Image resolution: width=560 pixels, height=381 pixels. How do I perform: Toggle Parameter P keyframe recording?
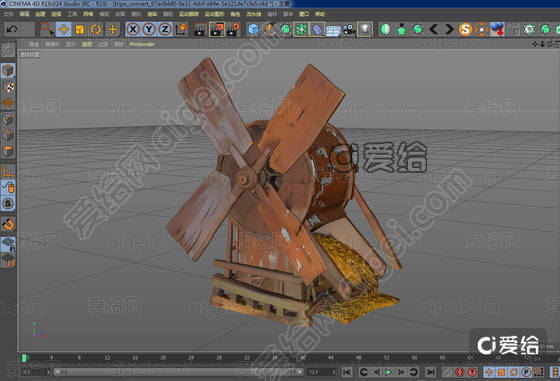coord(526,372)
